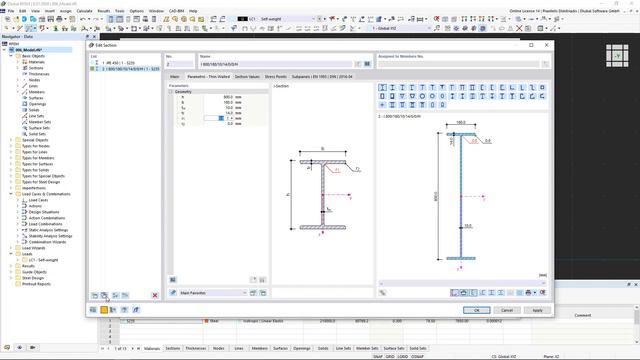Image resolution: width=640 pixels, height=360 pixels.
Task: Select the plus-shaped cross section icon
Action: coord(382,105)
